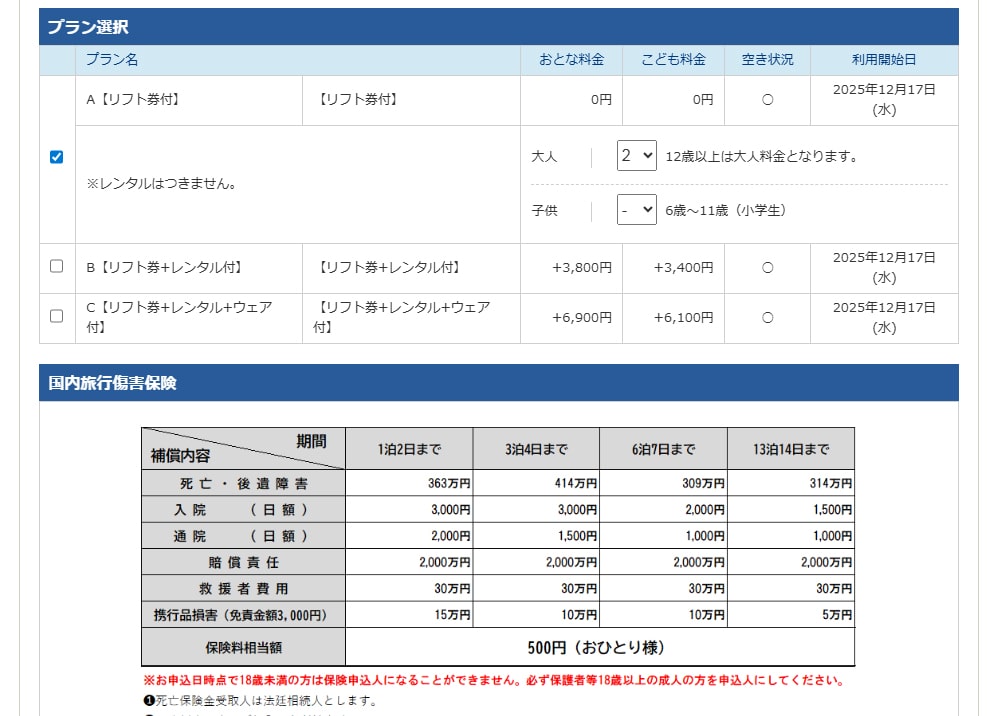Click plan C availability circle symbol
991x716 pixels.
[x=767, y=318]
